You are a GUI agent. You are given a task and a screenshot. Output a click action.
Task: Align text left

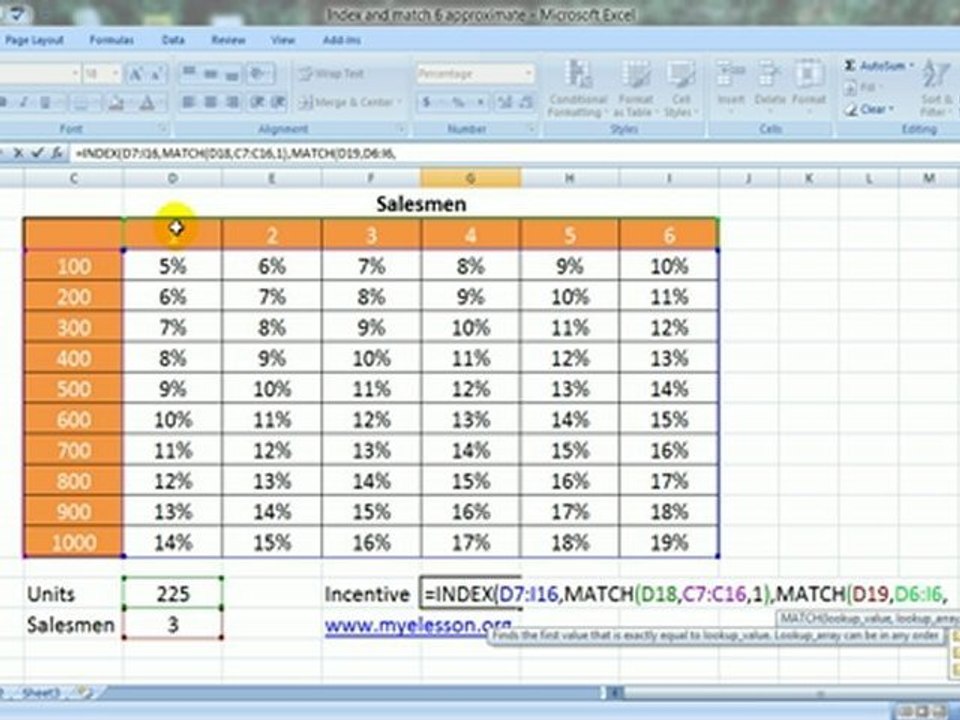point(189,102)
